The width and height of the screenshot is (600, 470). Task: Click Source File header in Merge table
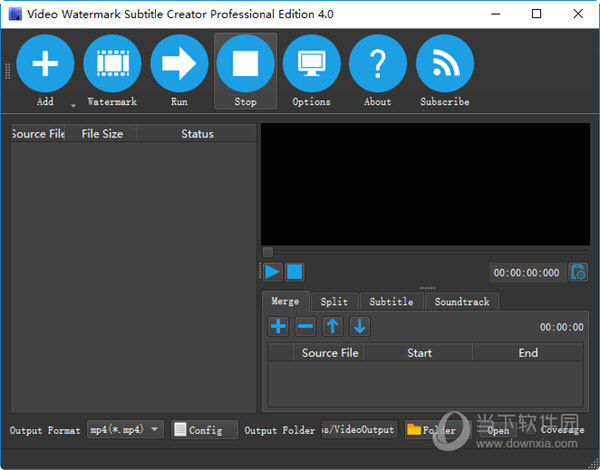point(329,352)
